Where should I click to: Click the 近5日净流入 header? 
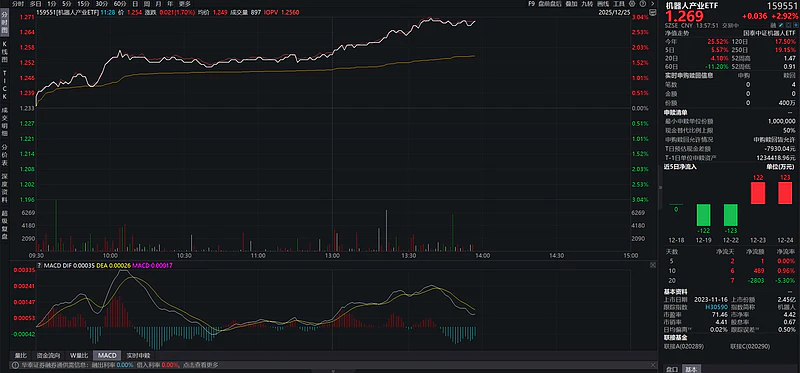pos(680,167)
